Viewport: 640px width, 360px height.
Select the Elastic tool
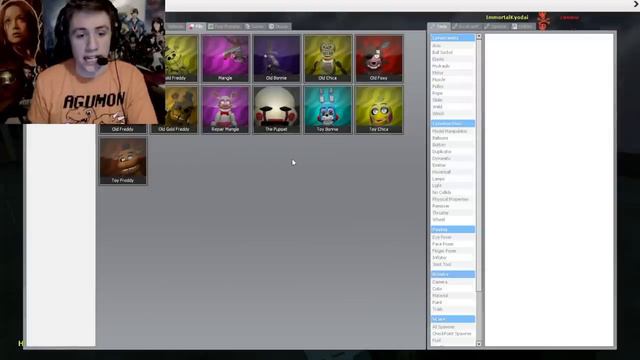click(x=453, y=59)
